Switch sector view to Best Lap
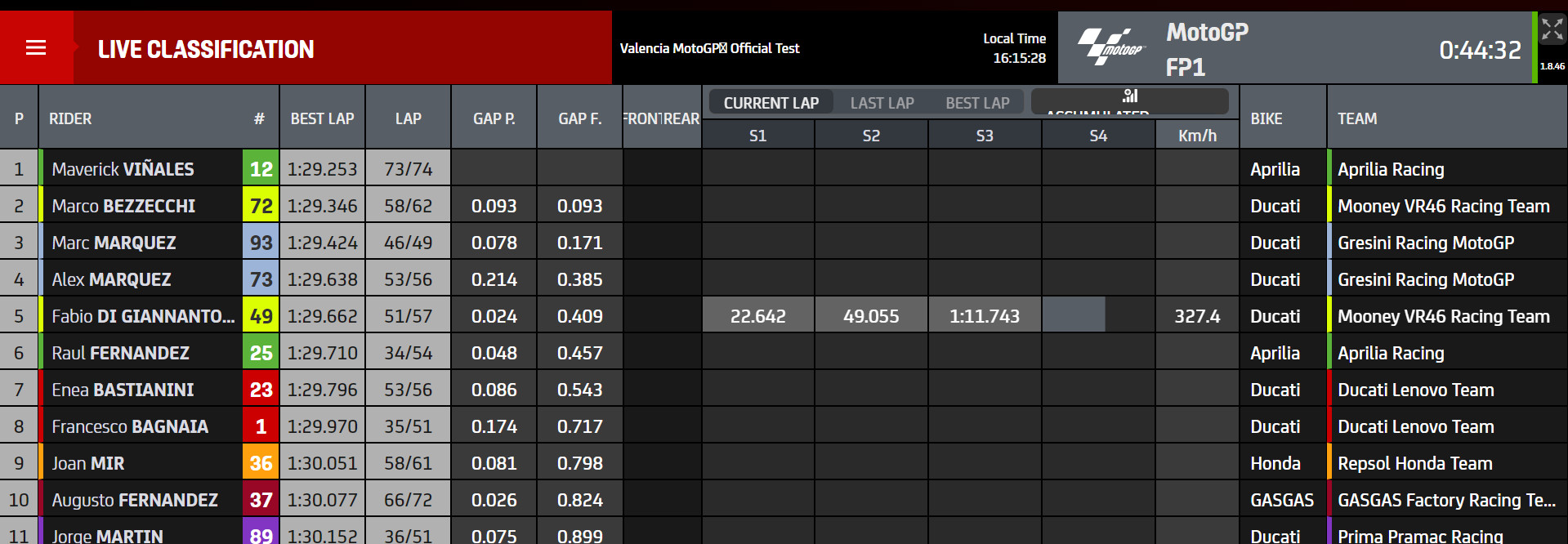Screen dimensions: 1568x544 977,103
